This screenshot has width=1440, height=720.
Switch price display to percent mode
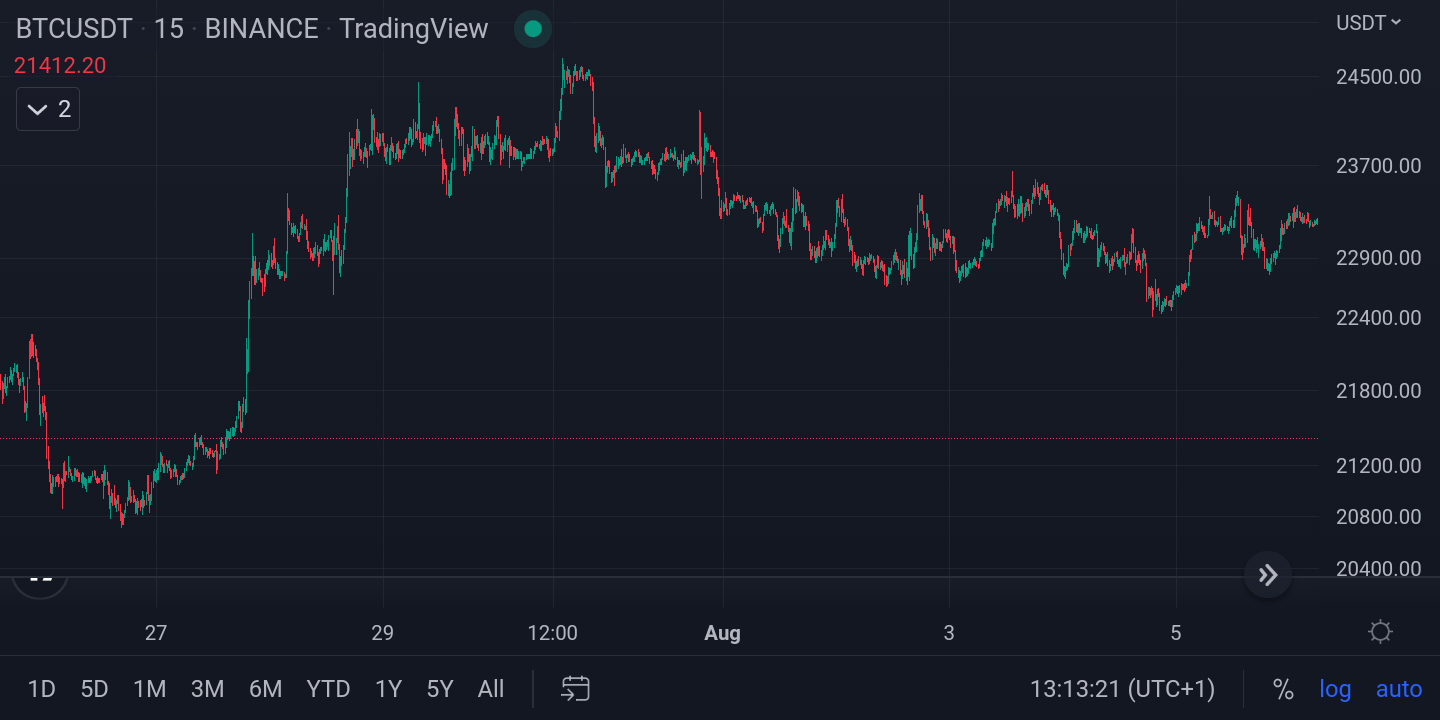click(1285, 689)
